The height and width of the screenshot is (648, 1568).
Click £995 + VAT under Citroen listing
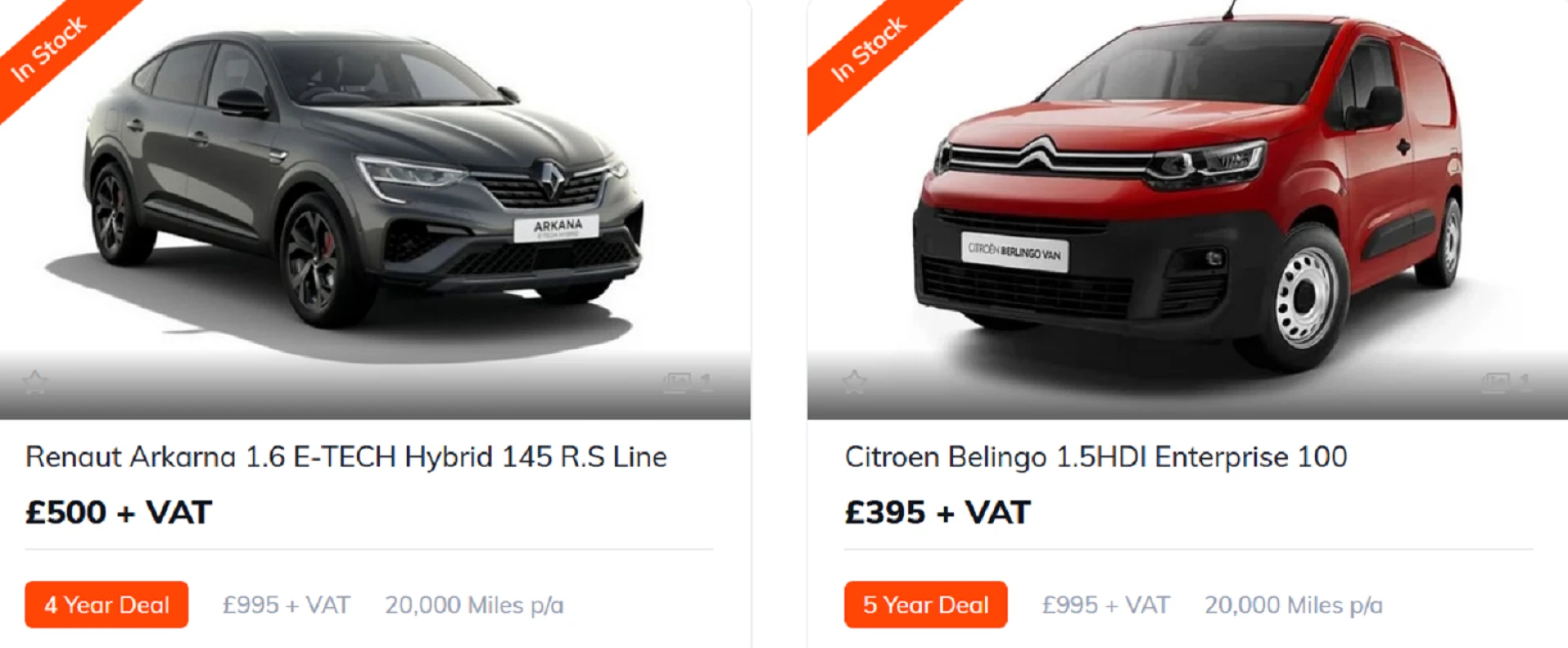(x=1106, y=605)
